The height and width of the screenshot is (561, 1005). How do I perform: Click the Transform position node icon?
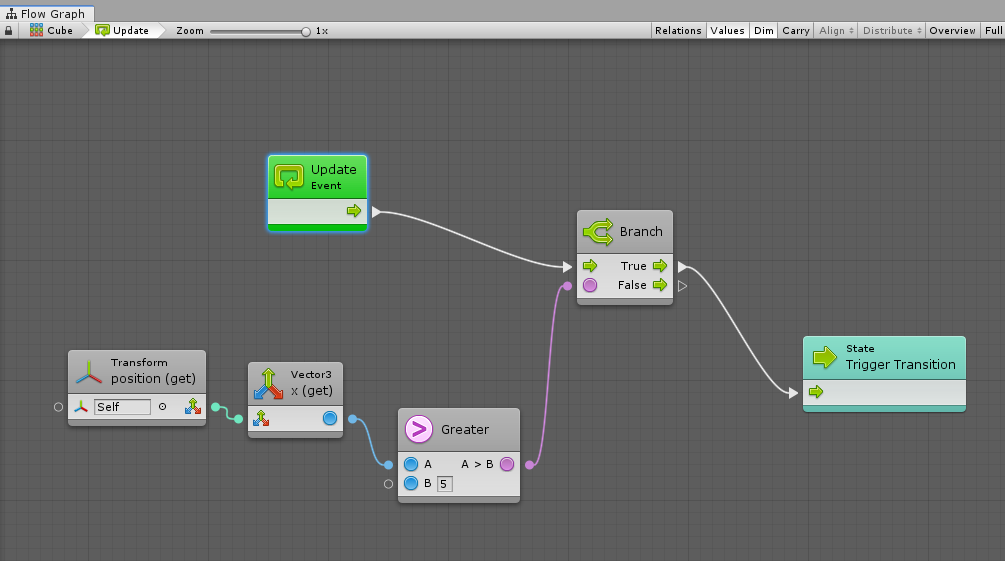pos(89,371)
